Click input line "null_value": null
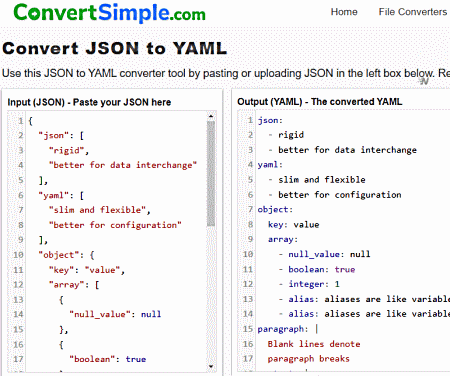Image resolution: width=450 pixels, height=376 pixels. pos(115,314)
